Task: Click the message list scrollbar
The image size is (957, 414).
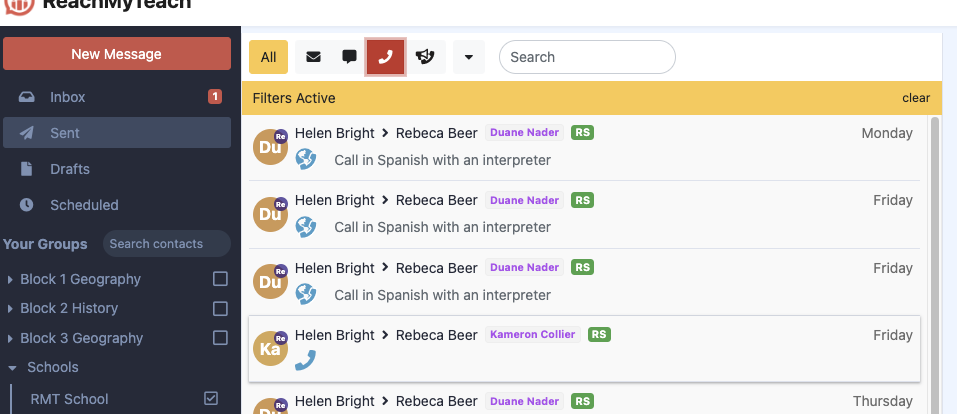Action: (935, 250)
